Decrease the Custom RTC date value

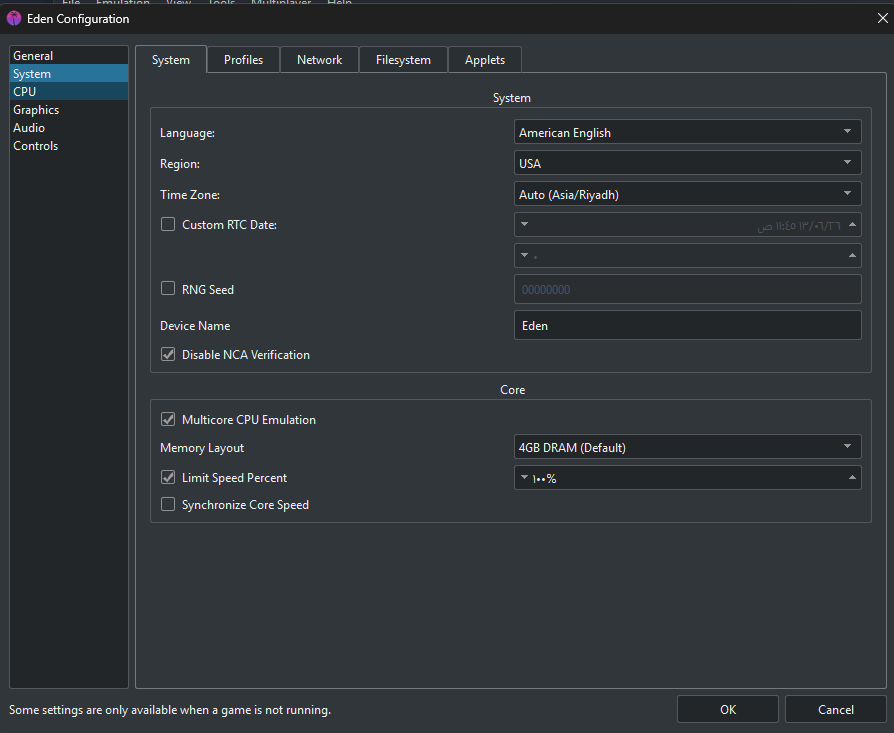524,224
